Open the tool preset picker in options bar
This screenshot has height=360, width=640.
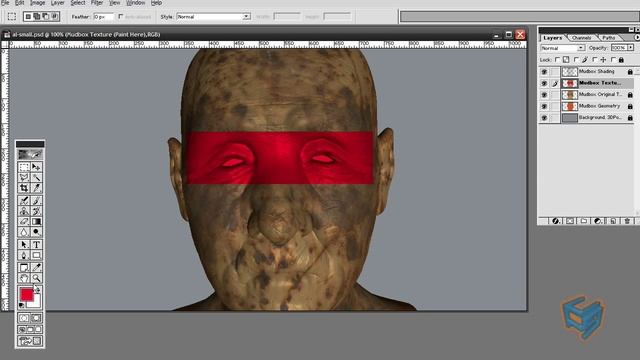(12, 16)
